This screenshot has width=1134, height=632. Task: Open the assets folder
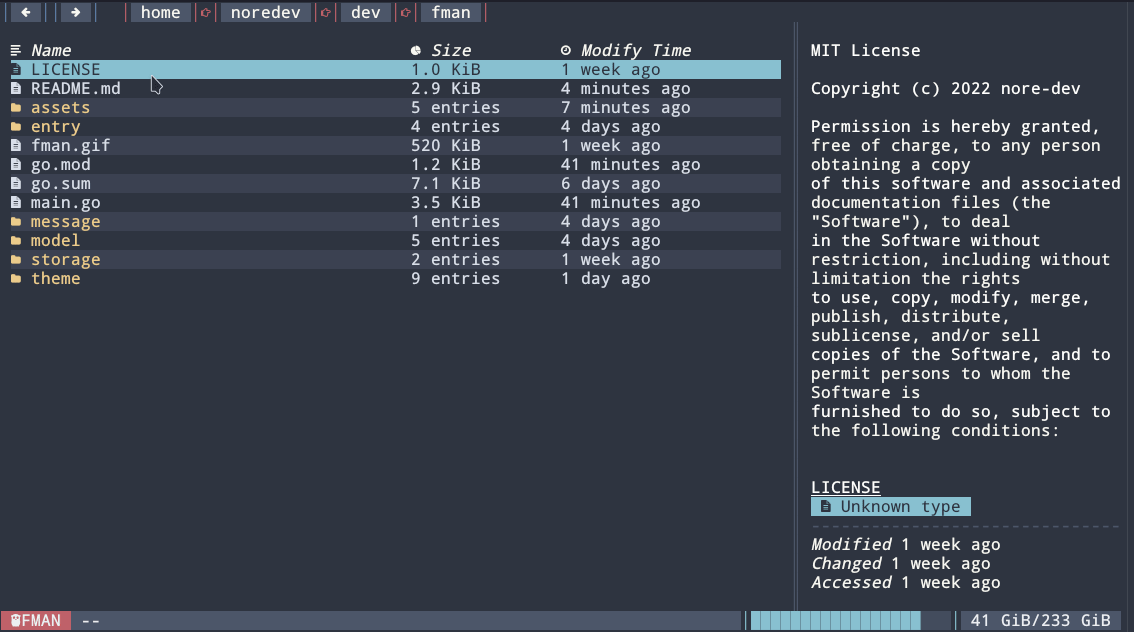[x=60, y=108]
